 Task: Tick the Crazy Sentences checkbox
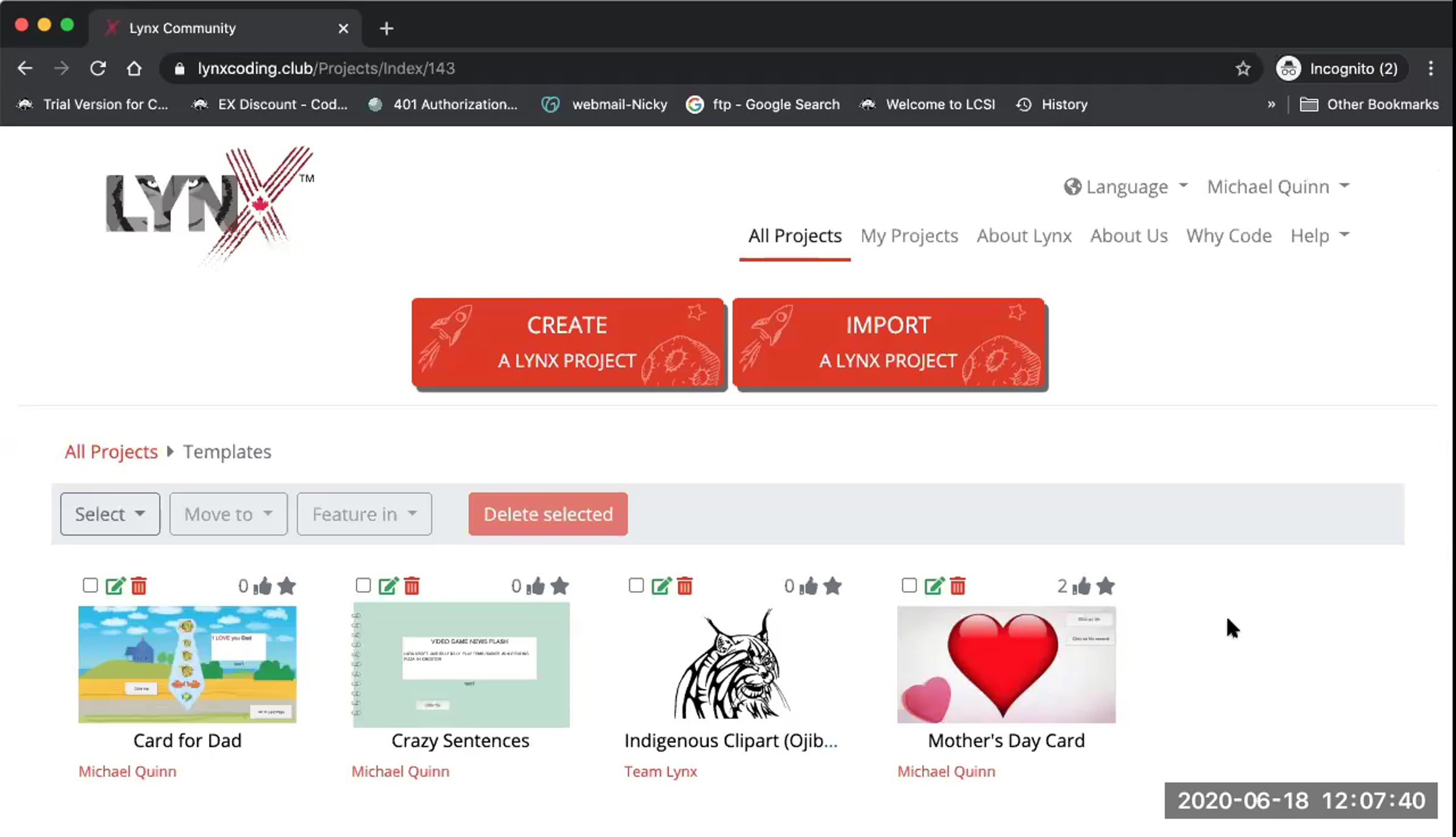click(x=363, y=585)
